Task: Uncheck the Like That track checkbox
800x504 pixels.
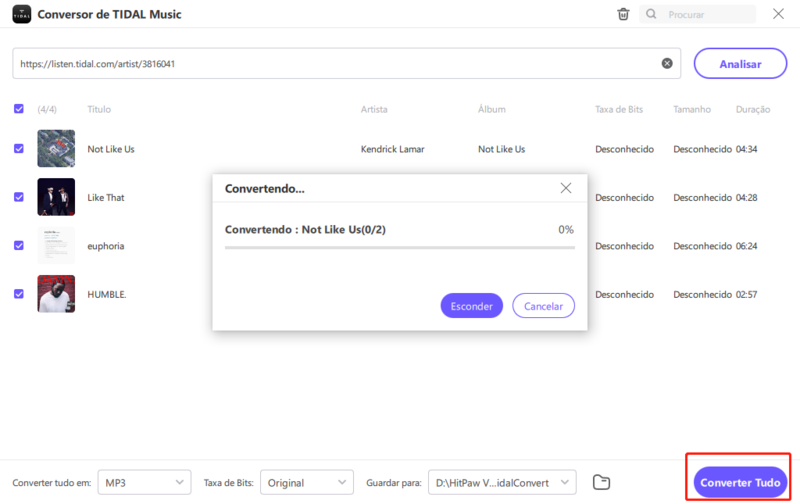Action: click(x=19, y=197)
